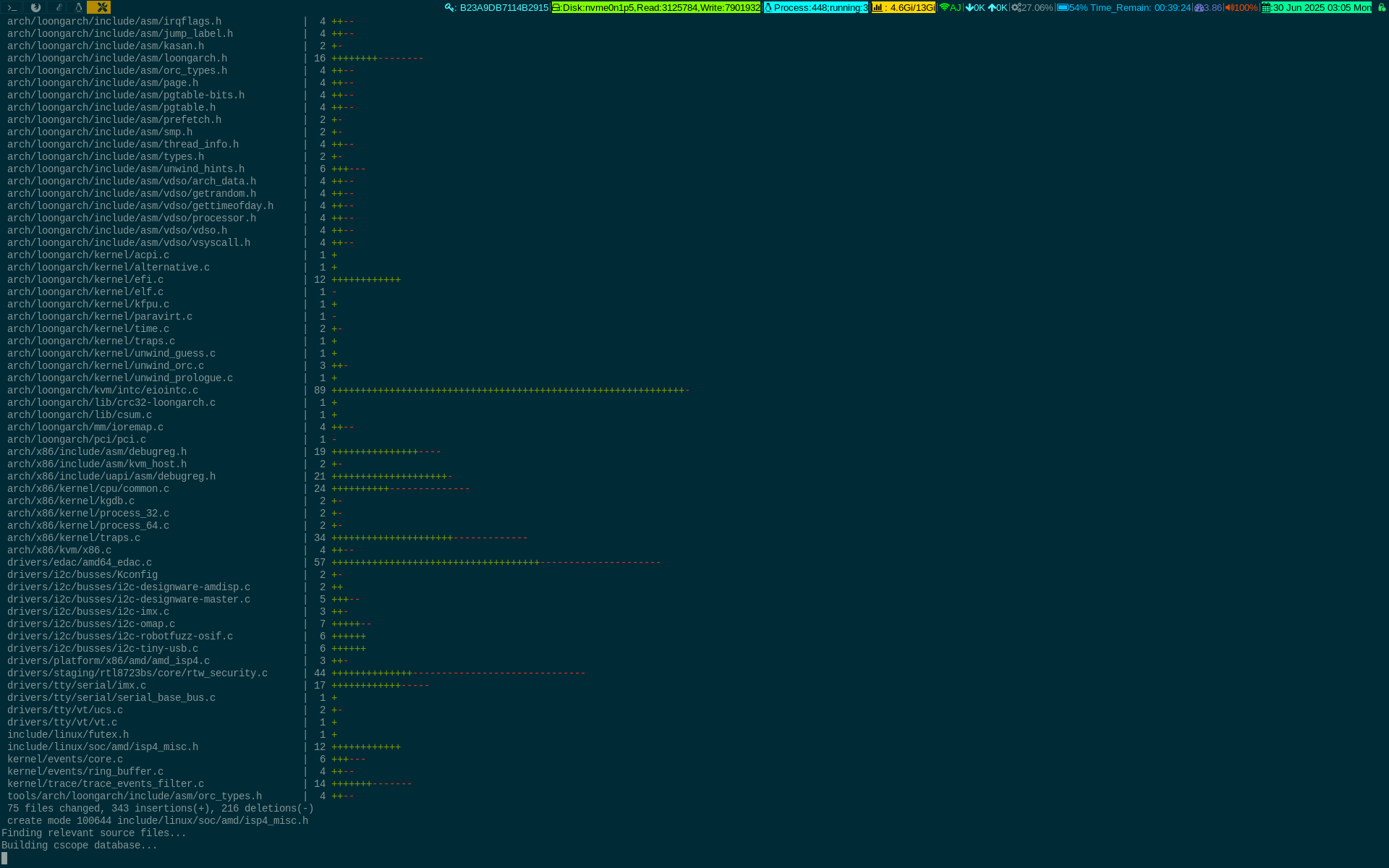Click date 30 Jun 2025 03:05 Mon

tap(1322, 7)
